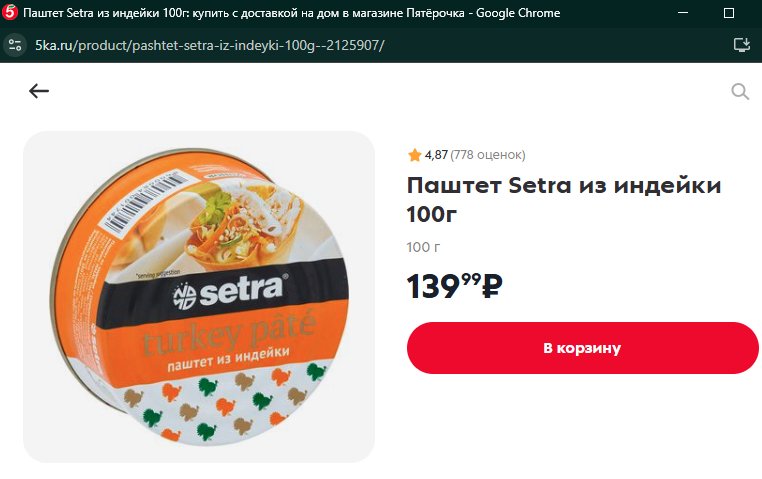Focus the 5ka.ru product URL field

pos(209,45)
